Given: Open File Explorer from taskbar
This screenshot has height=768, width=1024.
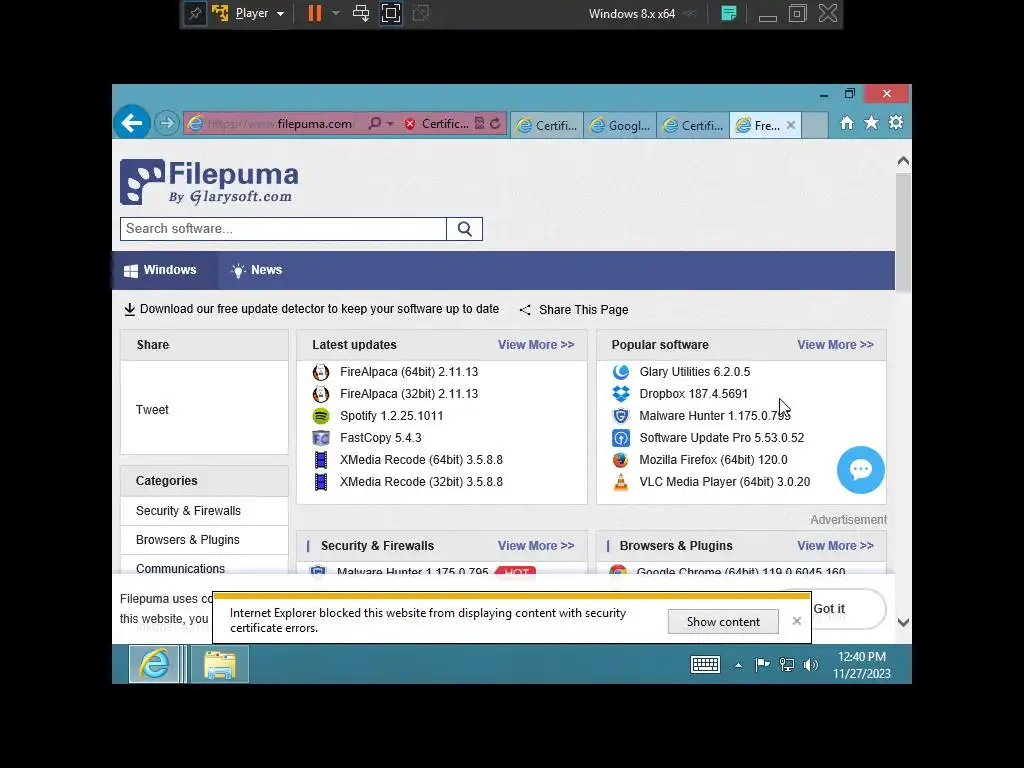Looking at the screenshot, I should tap(219, 664).
